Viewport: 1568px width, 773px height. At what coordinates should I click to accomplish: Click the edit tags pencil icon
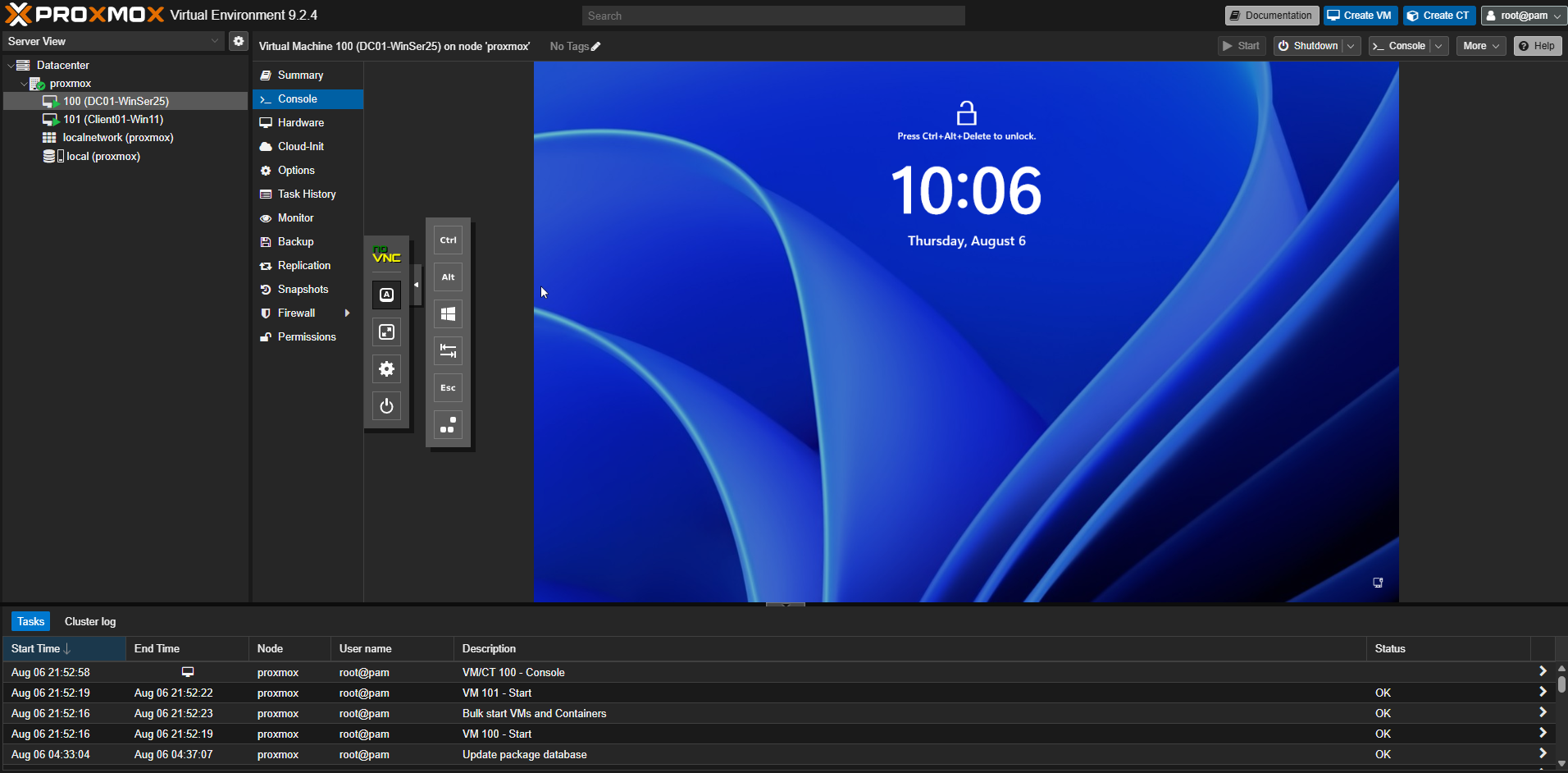click(x=596, y=47)
